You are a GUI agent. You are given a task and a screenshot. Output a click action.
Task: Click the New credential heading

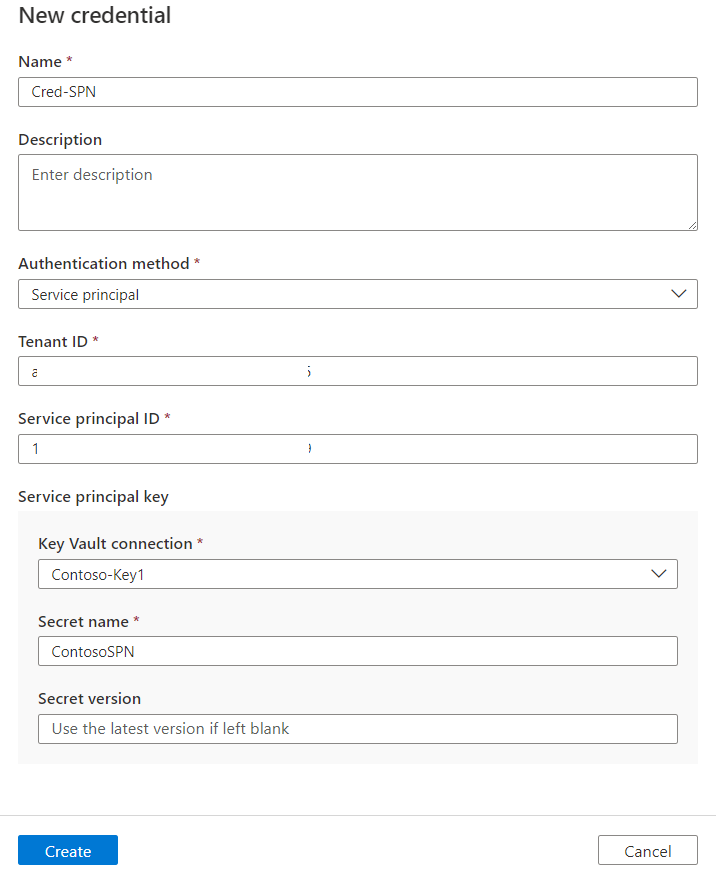(94, 16)
